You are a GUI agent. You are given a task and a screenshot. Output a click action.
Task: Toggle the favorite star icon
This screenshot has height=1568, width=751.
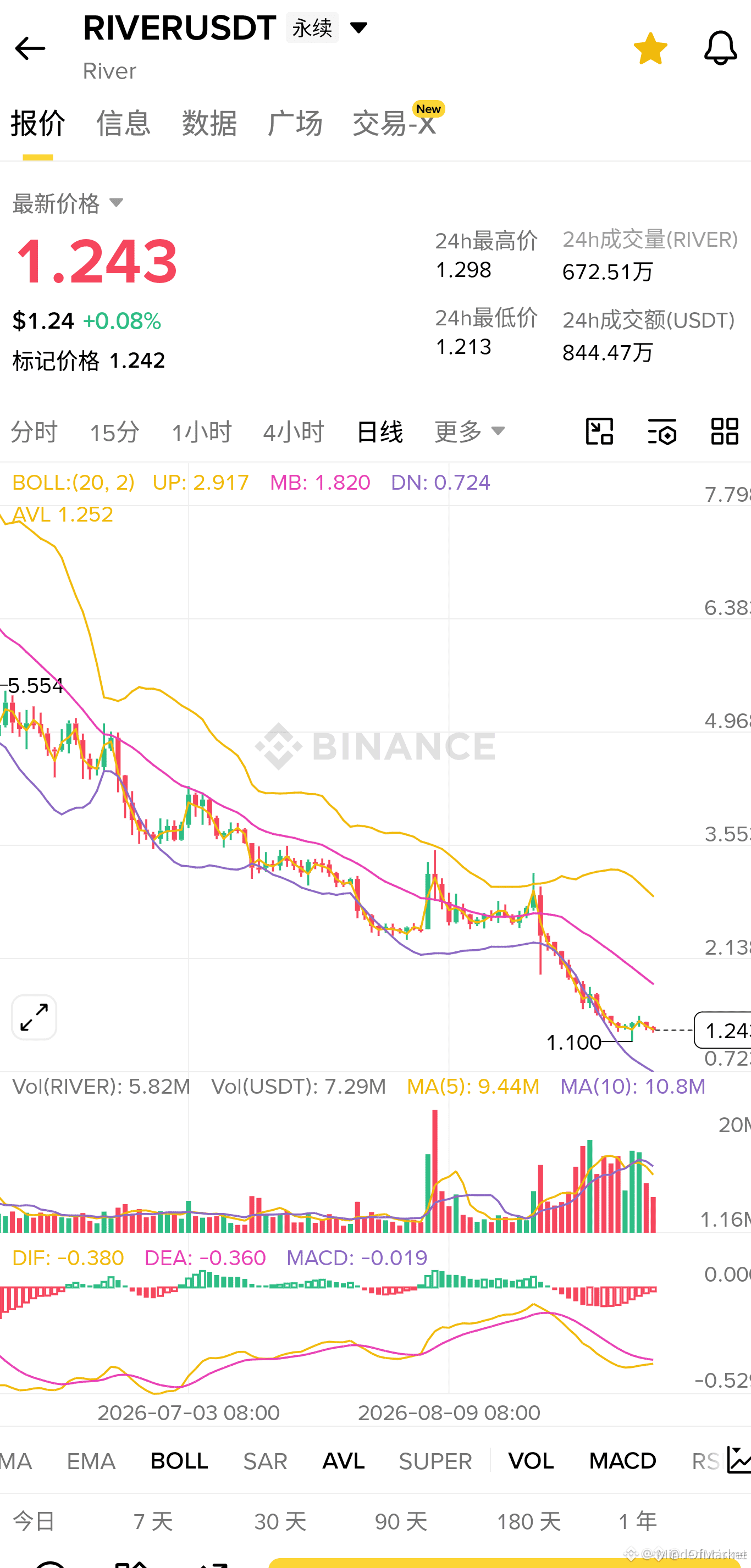[650, 48]
